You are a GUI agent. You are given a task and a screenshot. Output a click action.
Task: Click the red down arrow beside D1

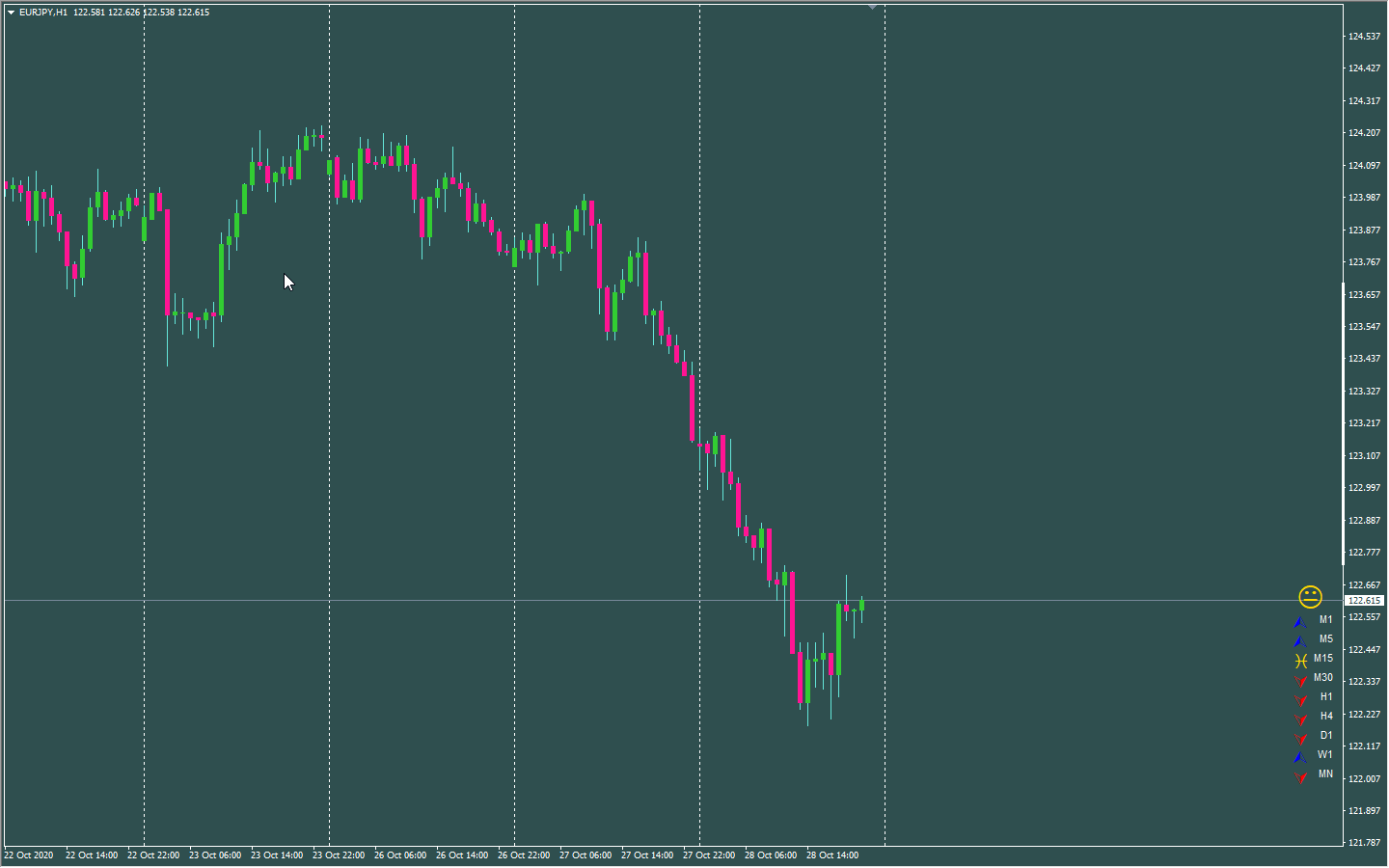click(x=1301, y=738)
